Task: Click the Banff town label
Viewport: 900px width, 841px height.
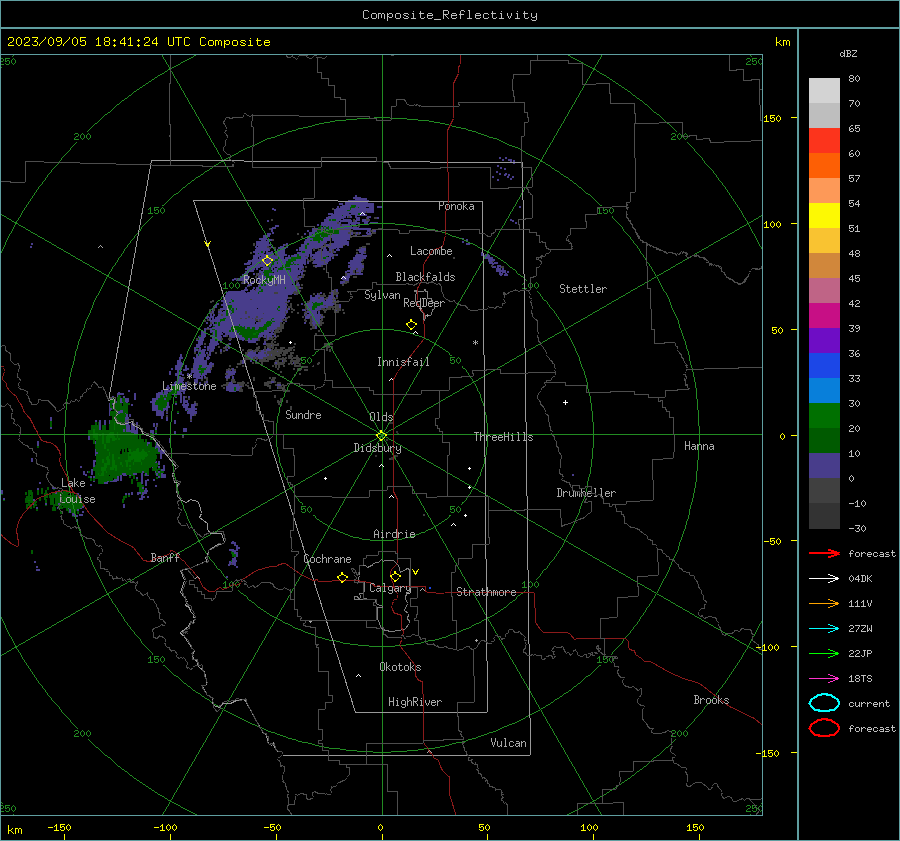Action: point(165,558)
